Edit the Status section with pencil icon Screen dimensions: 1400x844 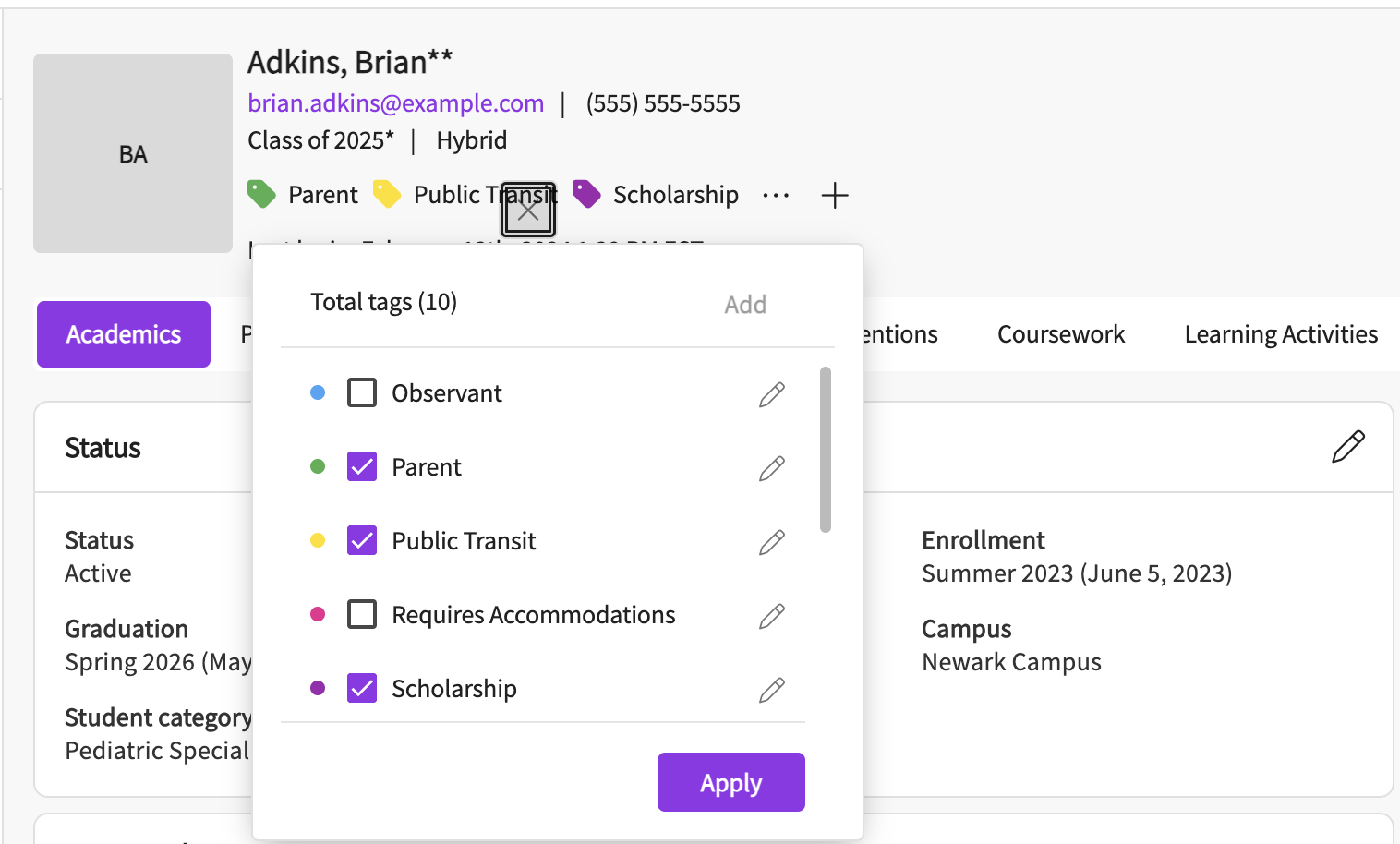click(1347, 447)
